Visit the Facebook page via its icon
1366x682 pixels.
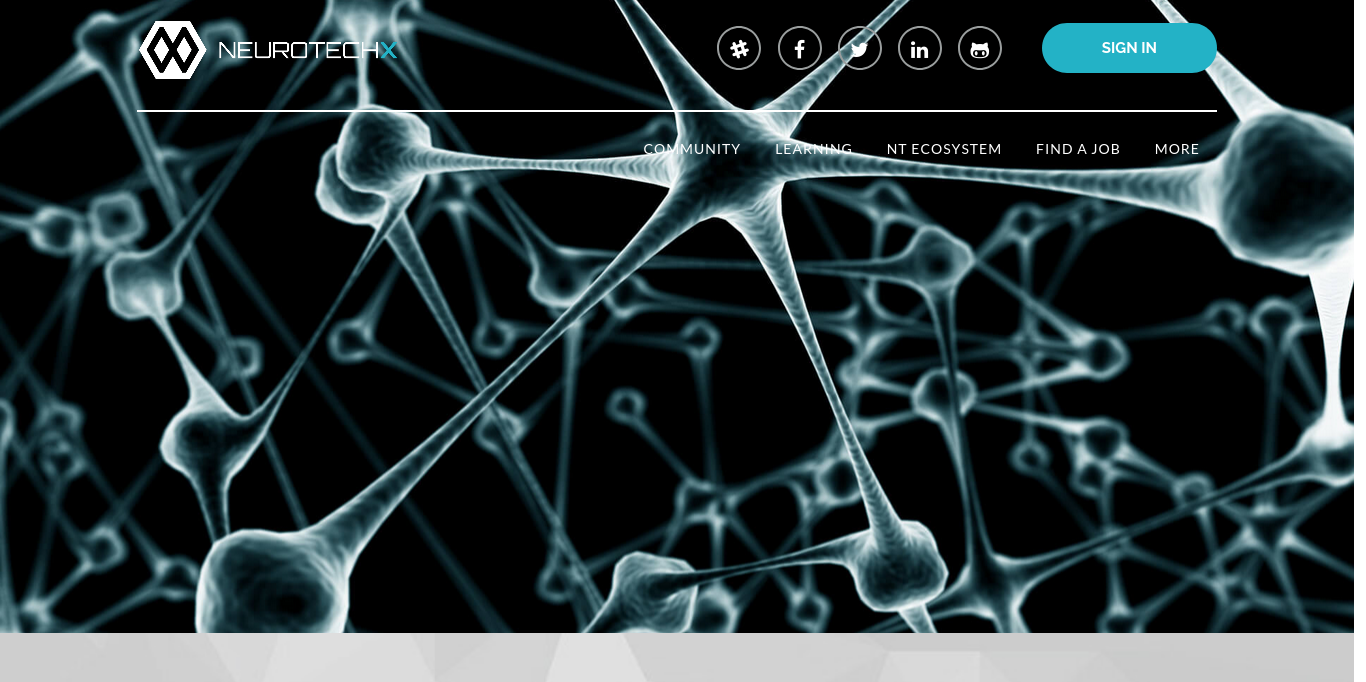800,49
